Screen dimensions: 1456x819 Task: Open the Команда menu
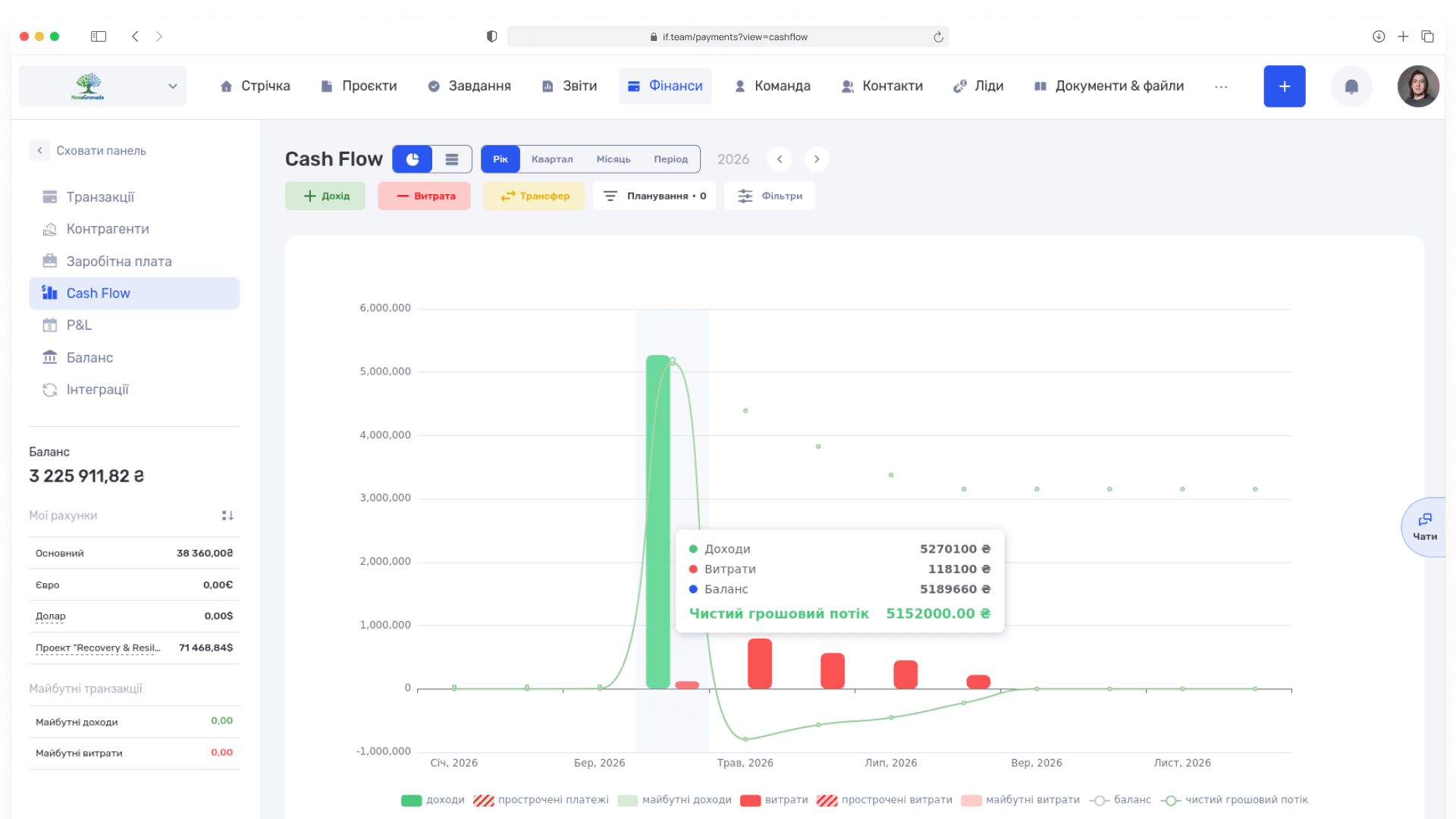(x=772, y=86)
